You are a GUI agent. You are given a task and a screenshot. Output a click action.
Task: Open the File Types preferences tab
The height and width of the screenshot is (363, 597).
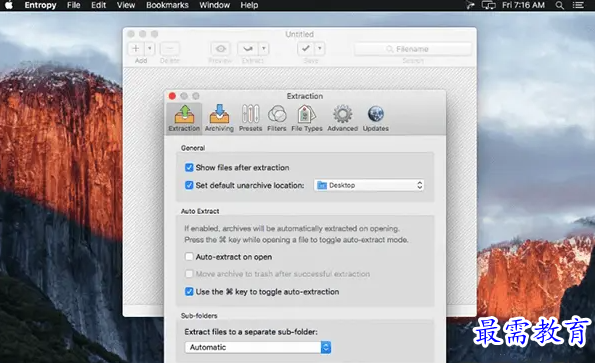click(306, 118)
